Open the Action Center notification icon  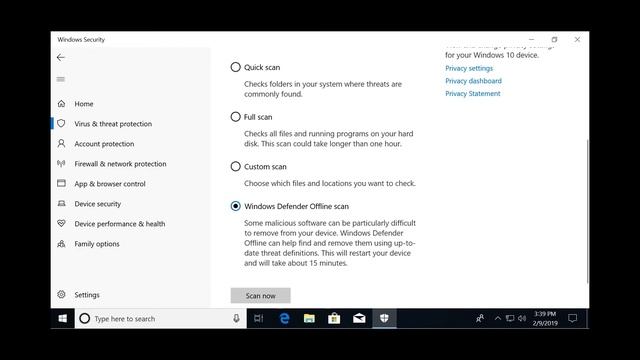pyautogui.click(x=572, y=318)
